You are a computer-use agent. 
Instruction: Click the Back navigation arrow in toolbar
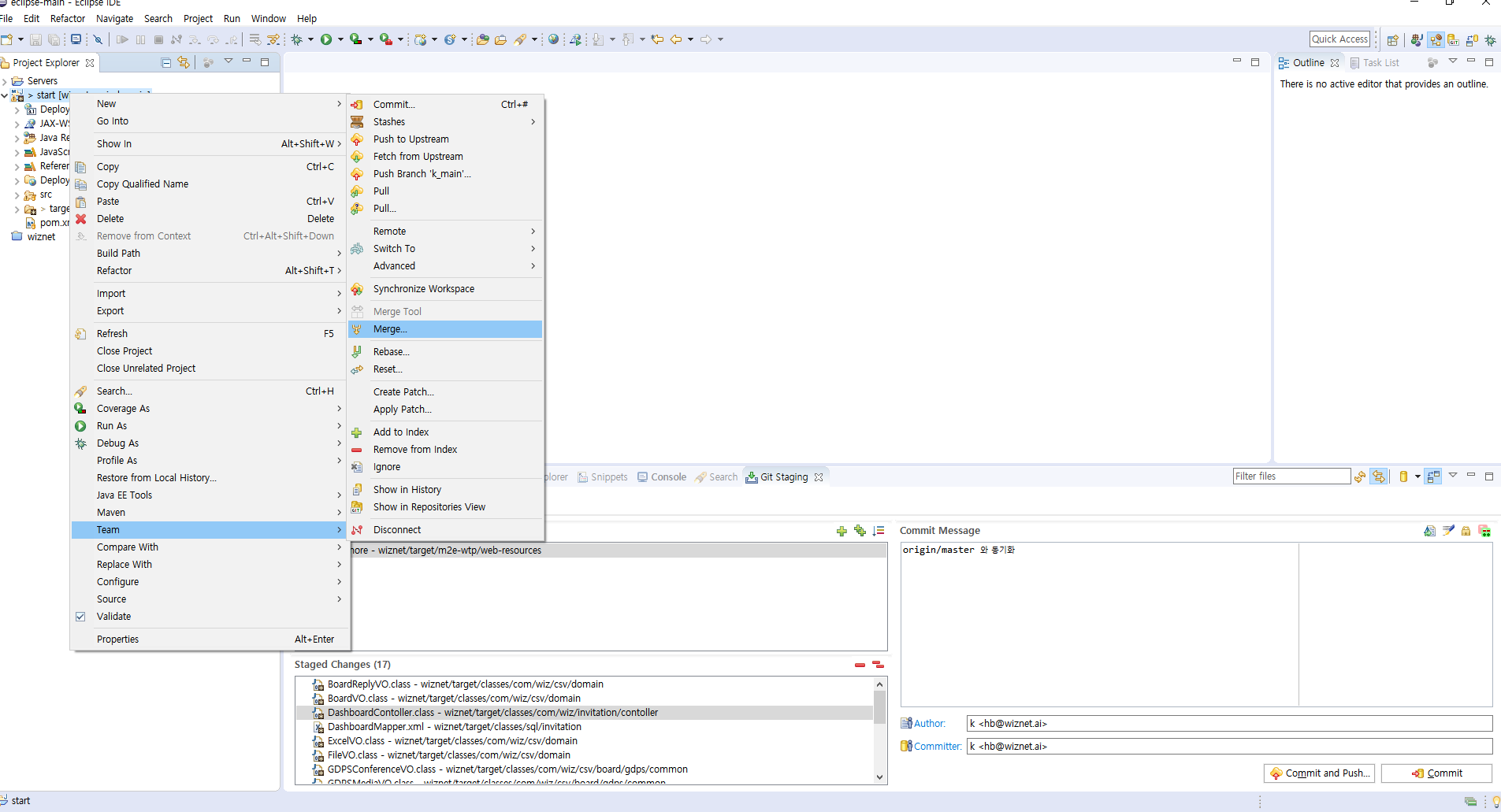(676, 39)
